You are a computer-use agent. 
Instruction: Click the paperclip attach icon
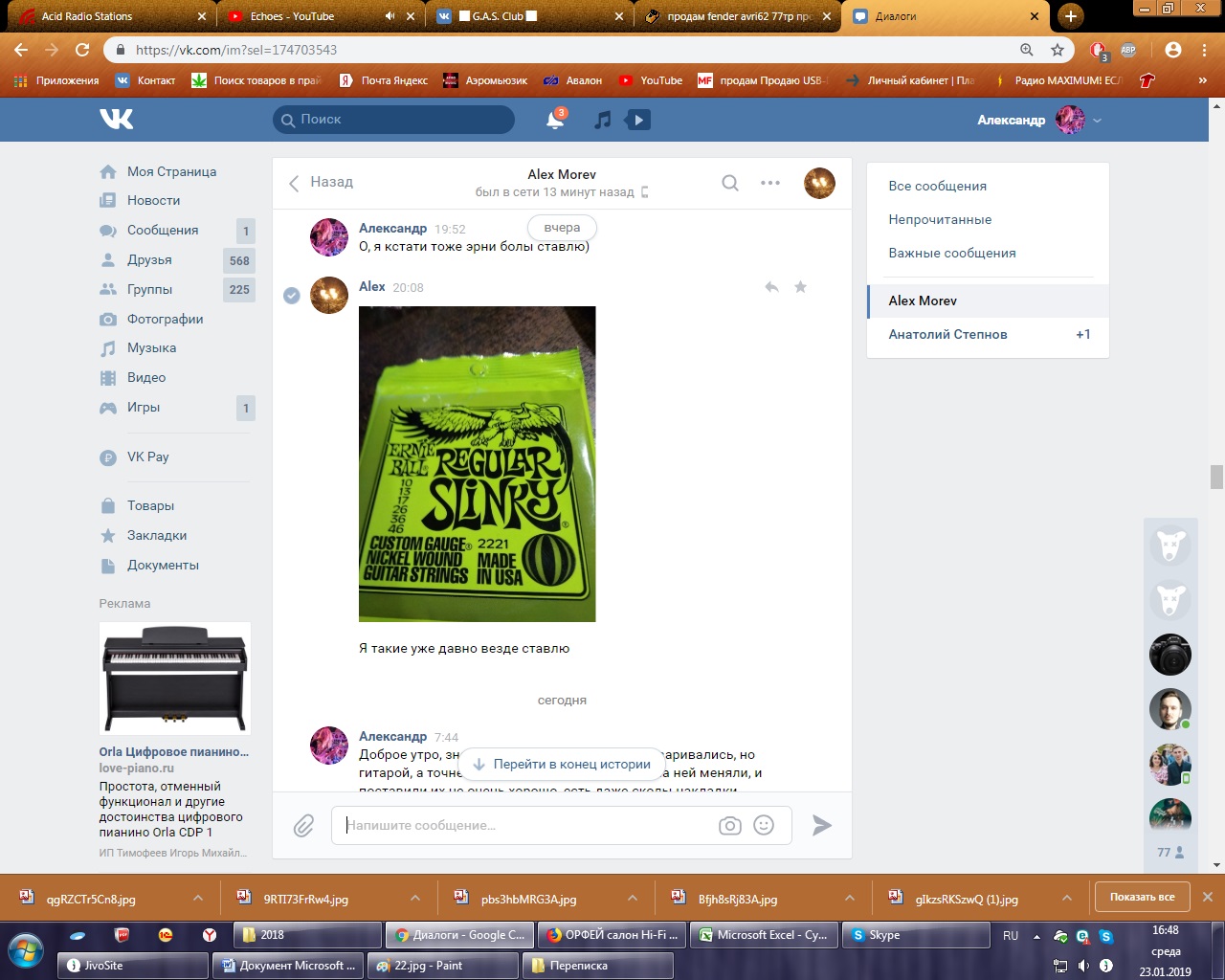303,825
